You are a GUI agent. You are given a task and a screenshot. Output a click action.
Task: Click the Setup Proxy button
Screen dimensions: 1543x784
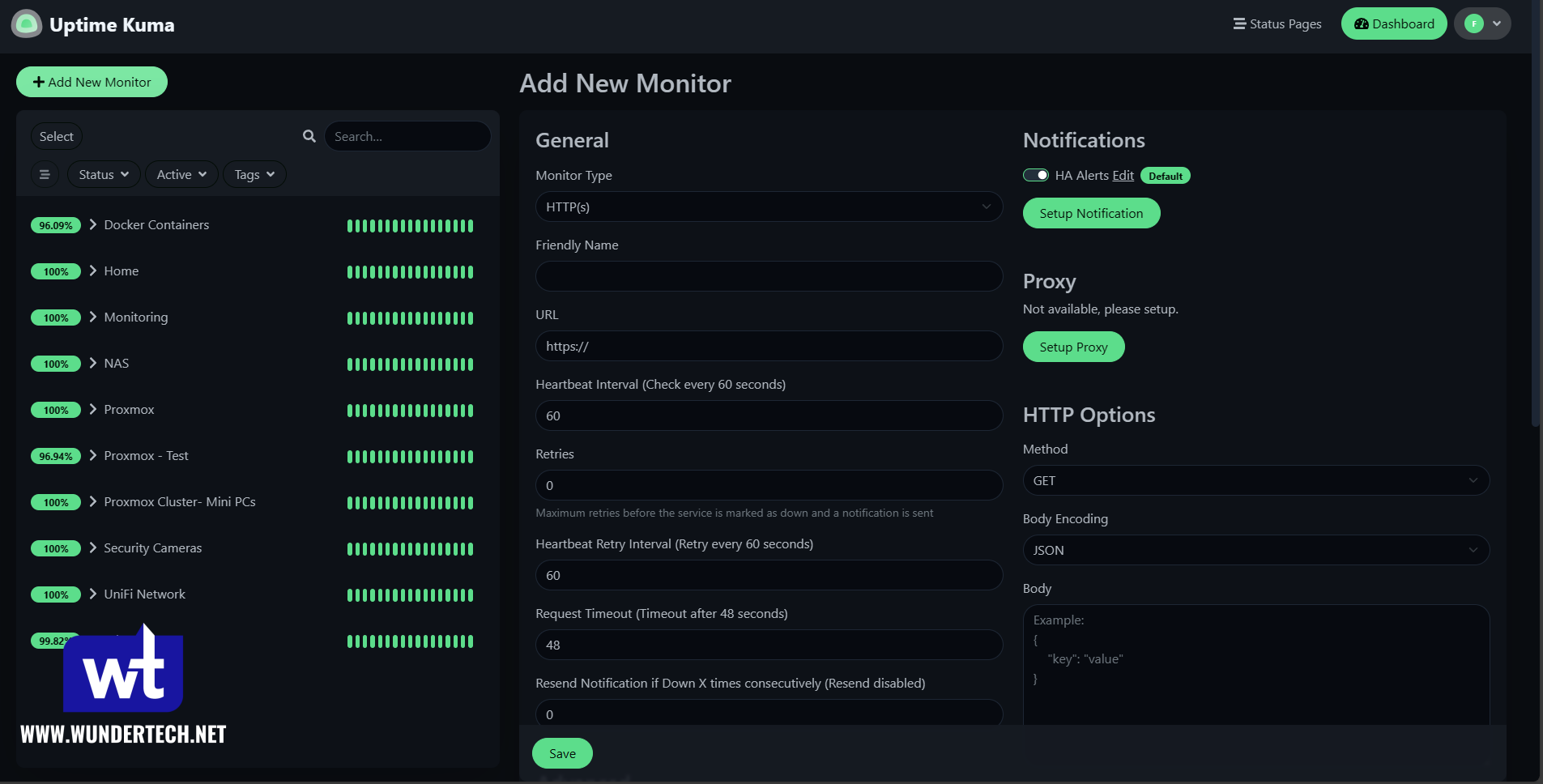tap(1073, 347)
